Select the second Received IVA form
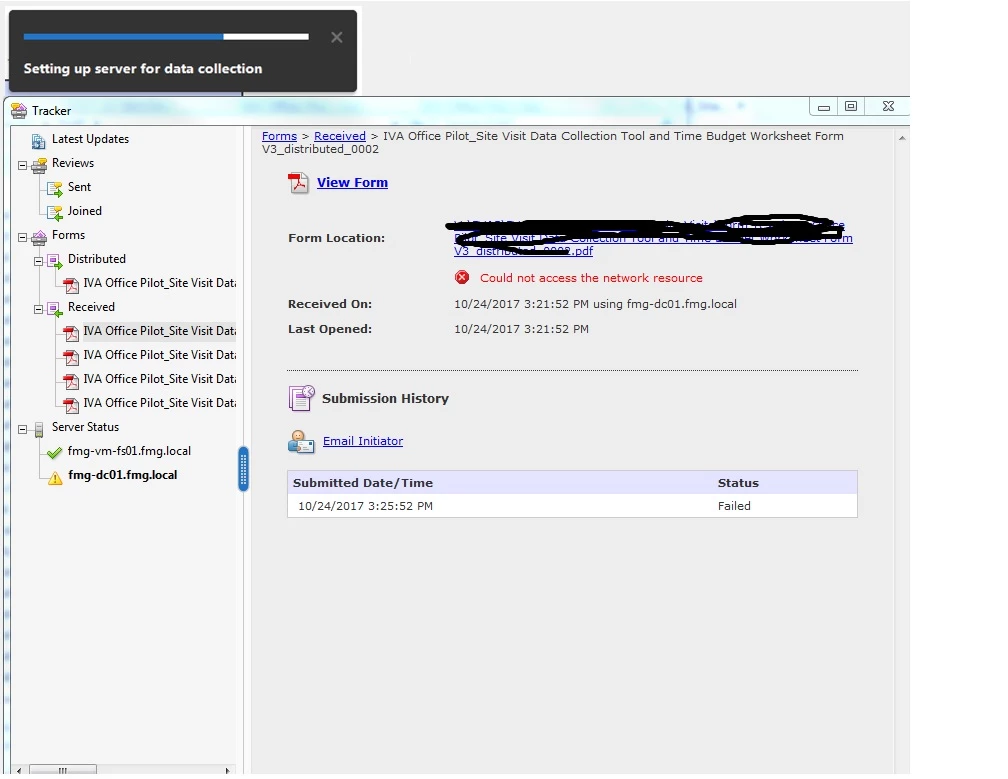This screenshot has height=779, width=1008. (159, 355)
